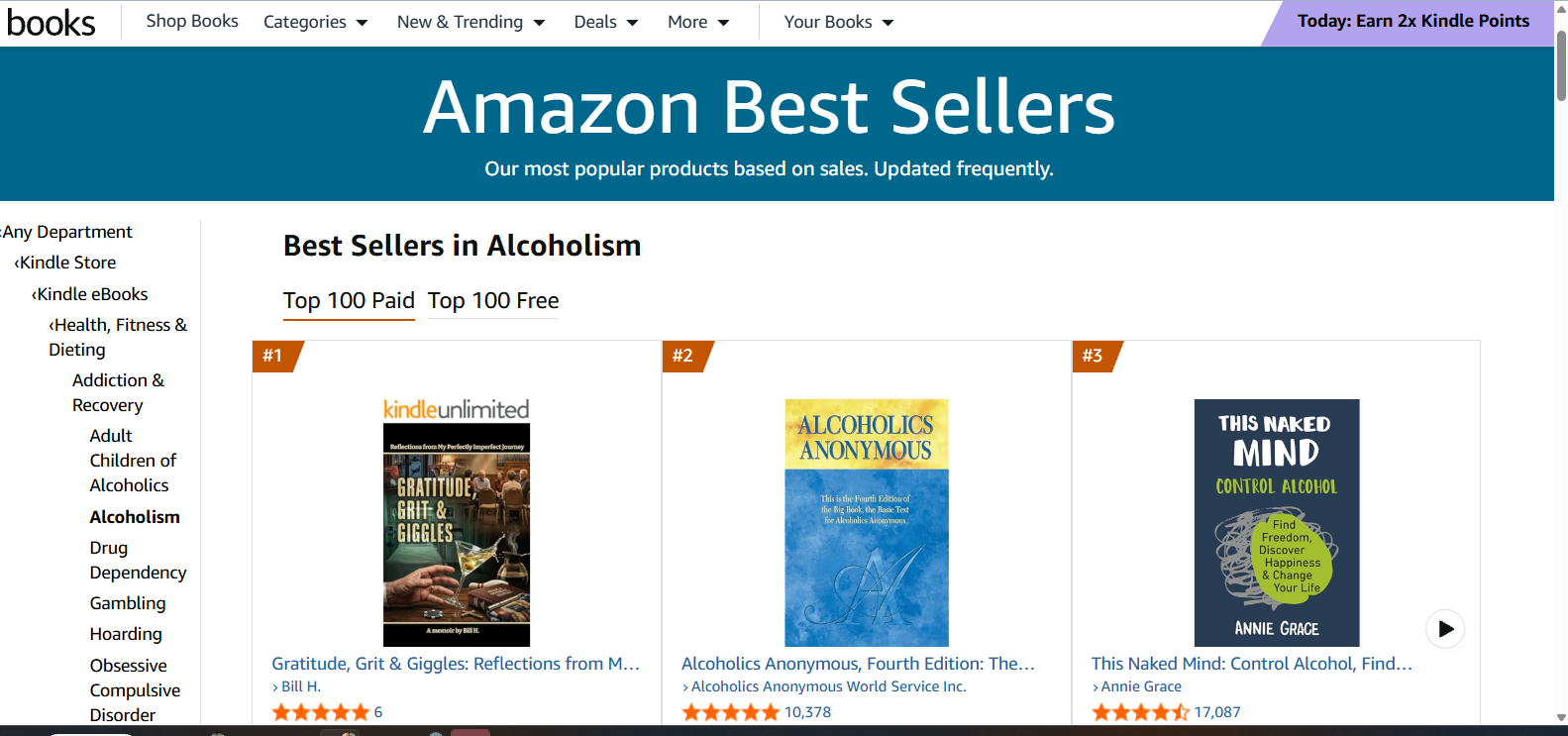The height and width of the screenshot is (736, 1568).
Task: Open Alcoholics Anonymous star rating
Action: [x=730, y=712]
